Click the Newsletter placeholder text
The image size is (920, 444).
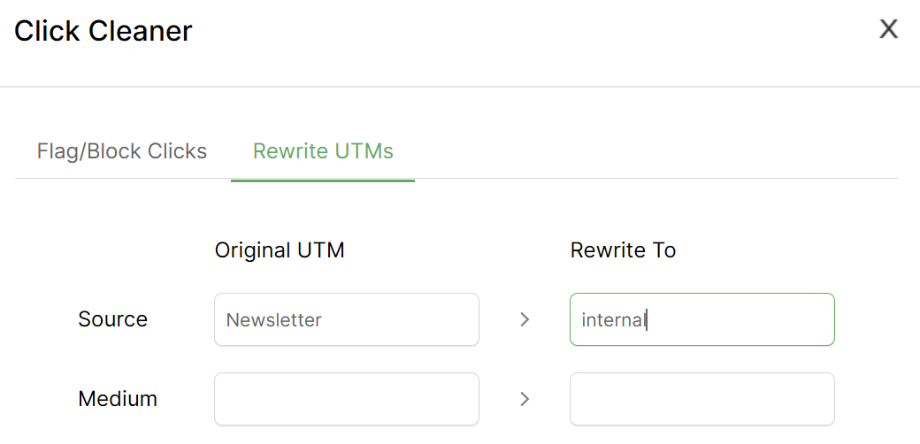(274, 320)
